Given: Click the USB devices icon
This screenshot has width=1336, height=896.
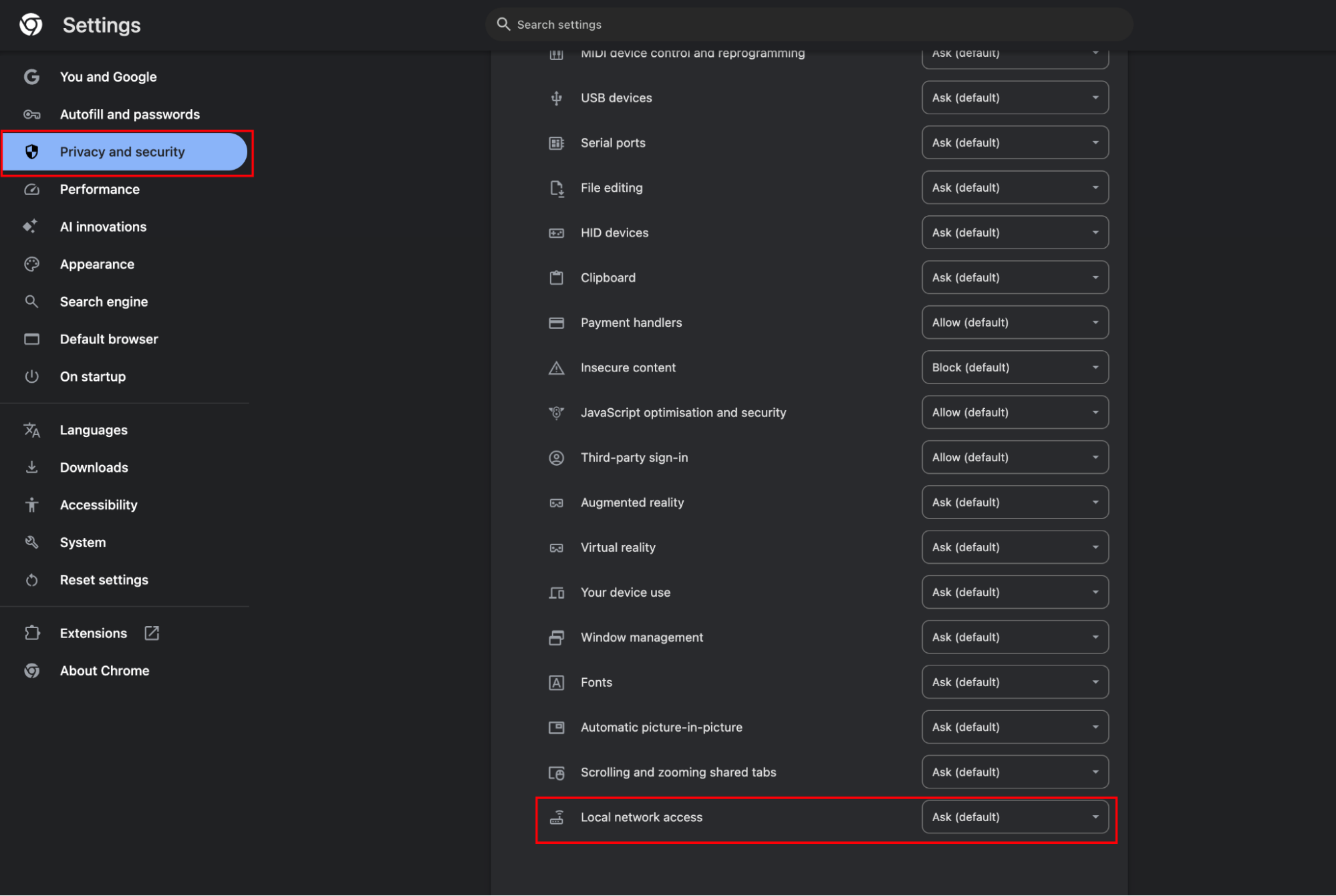Looking at the screenshot, I should coord(556,98).
